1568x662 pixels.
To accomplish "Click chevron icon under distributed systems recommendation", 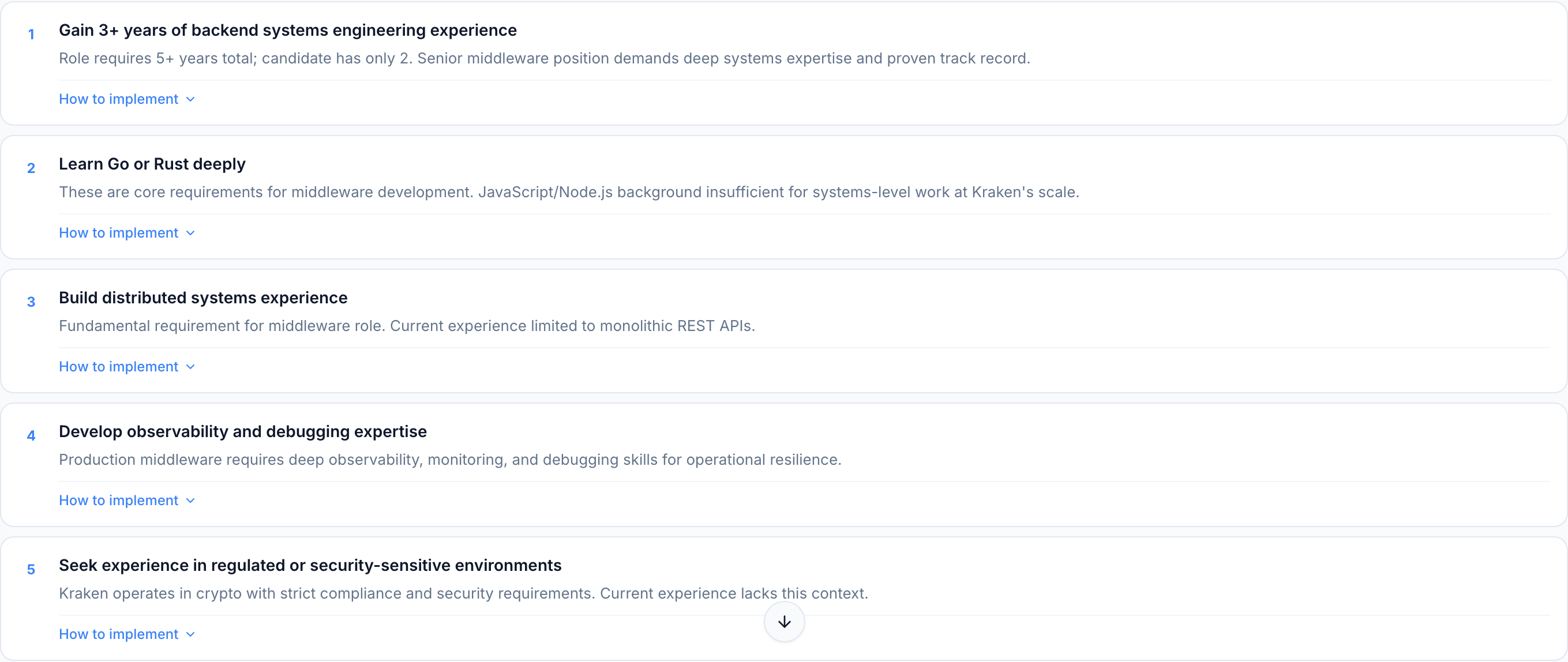I will click(190, 367).
